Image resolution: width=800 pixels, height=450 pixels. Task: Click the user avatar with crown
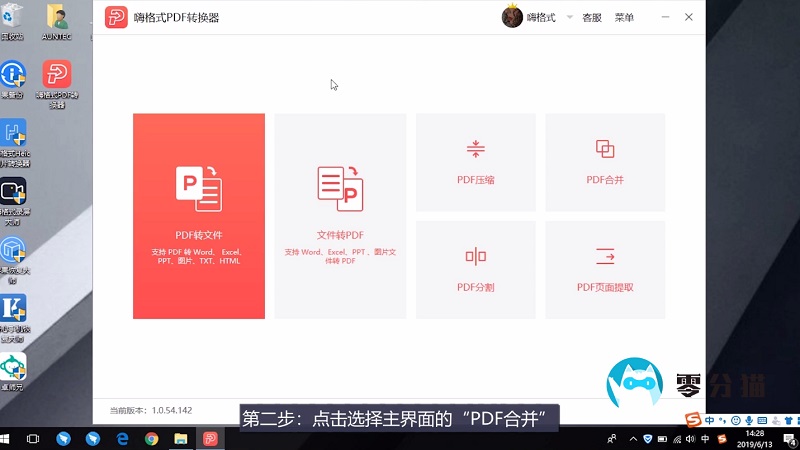coord(512,17)
